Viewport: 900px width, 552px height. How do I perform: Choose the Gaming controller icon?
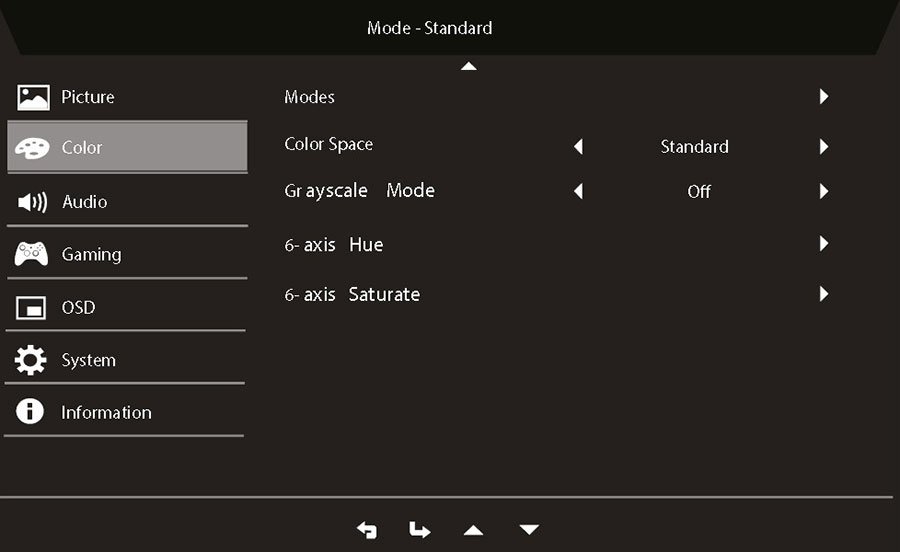pos(32,254)
